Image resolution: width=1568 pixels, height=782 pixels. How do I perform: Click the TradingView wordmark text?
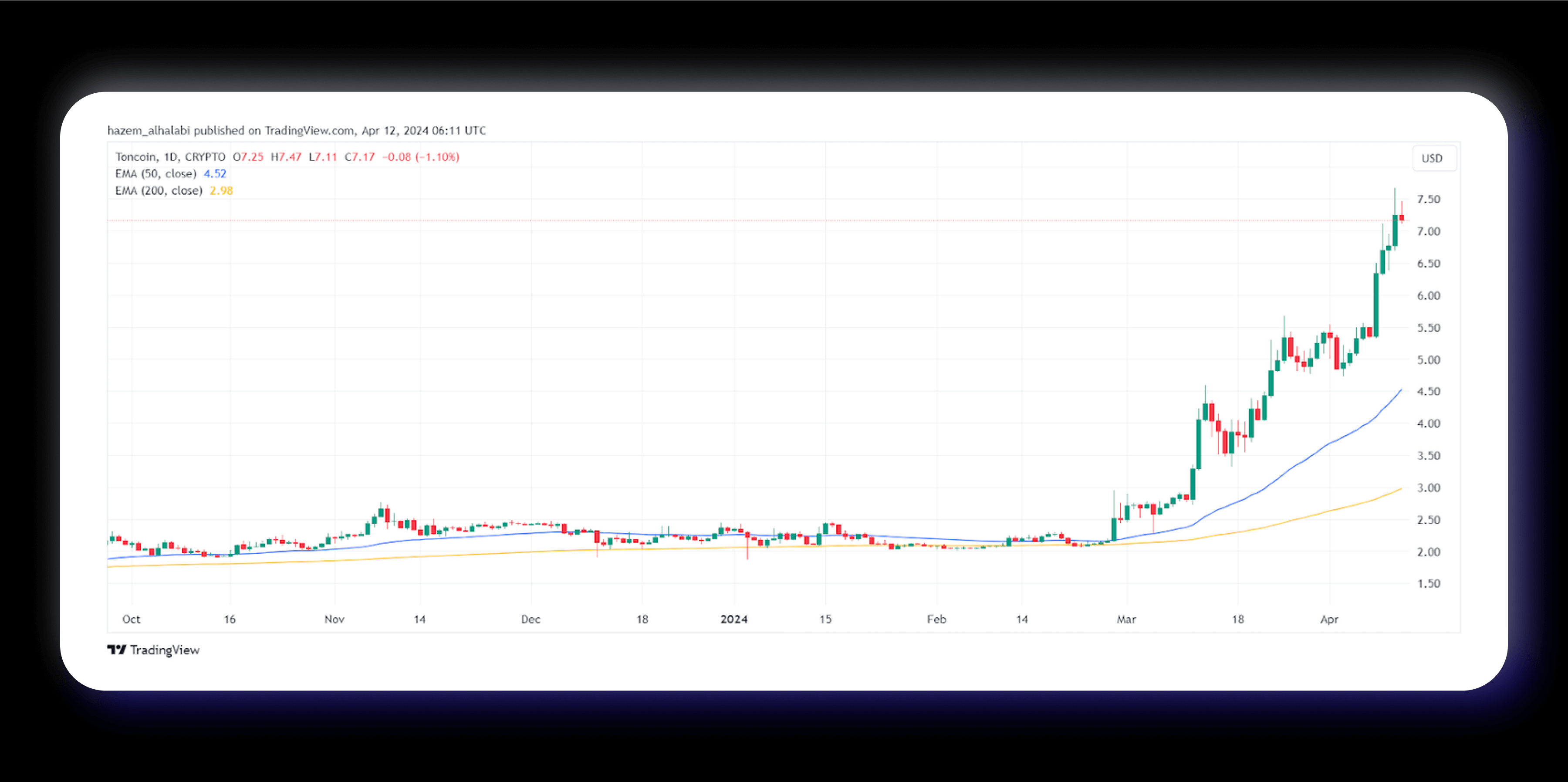(165, 650)
